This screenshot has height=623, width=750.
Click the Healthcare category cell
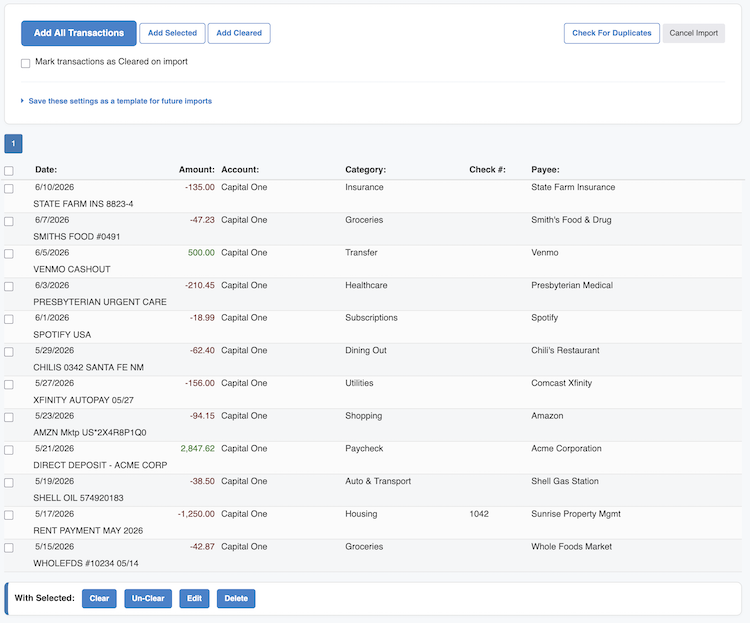click(366, 285)
